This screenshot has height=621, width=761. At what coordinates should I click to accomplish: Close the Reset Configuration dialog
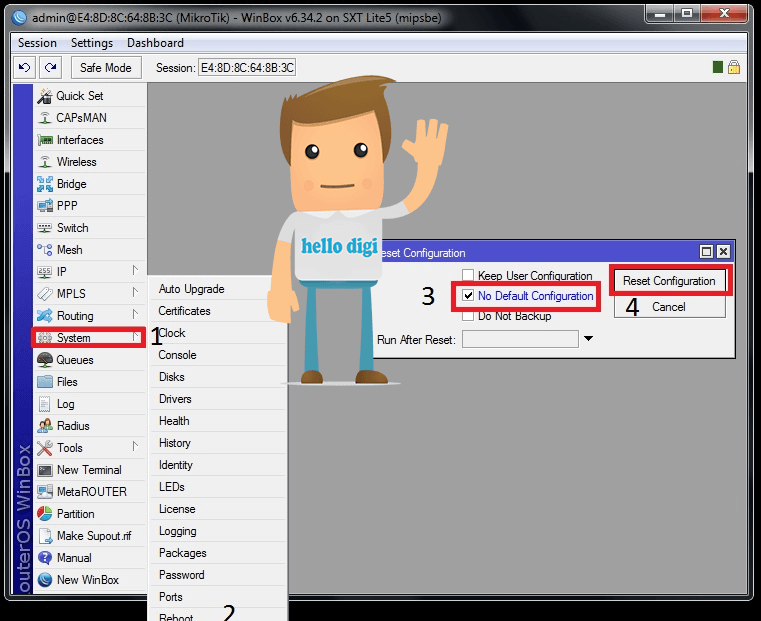pos(723,251)
